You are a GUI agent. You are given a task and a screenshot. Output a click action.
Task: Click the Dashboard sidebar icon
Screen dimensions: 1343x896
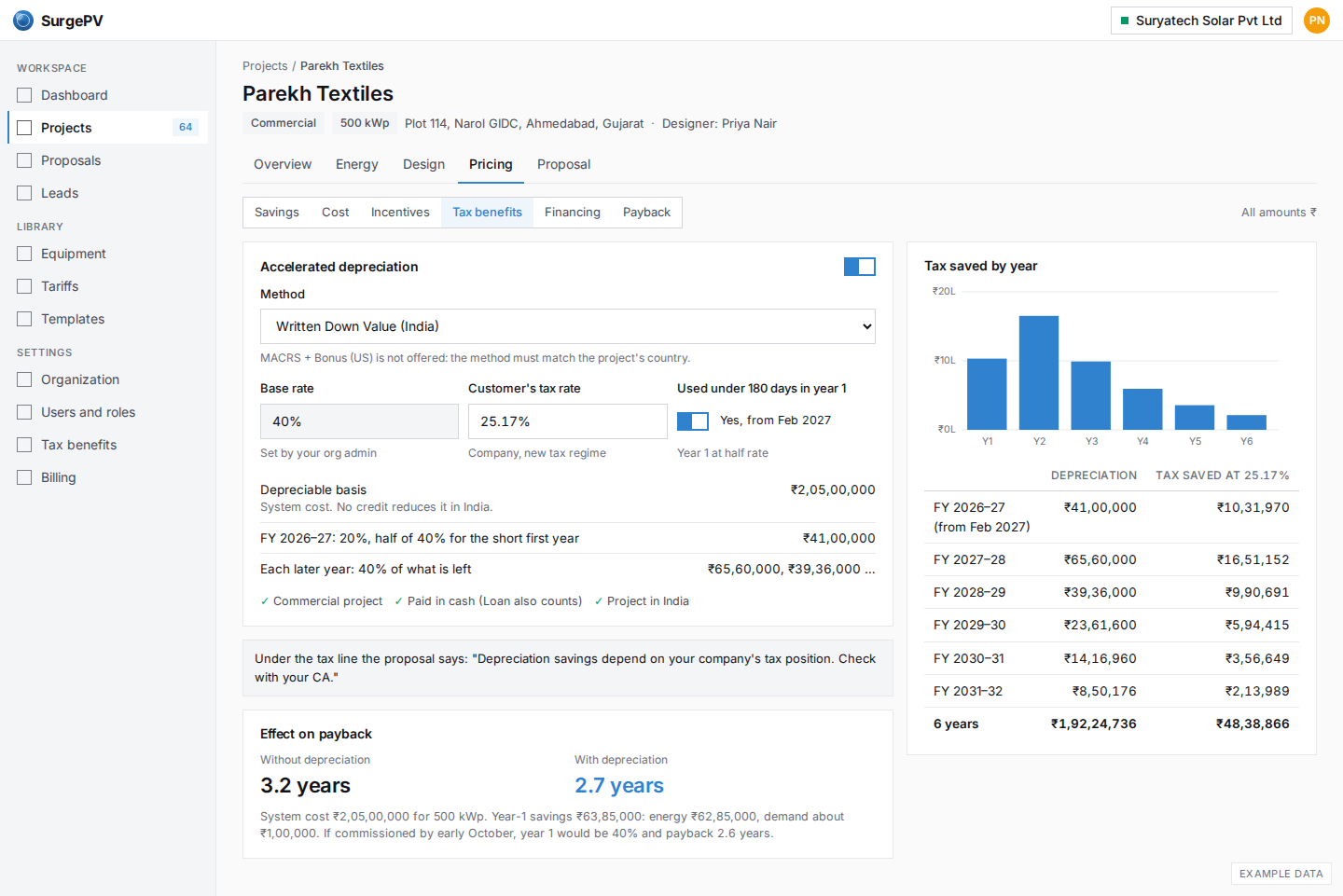[x=24, y=95]
